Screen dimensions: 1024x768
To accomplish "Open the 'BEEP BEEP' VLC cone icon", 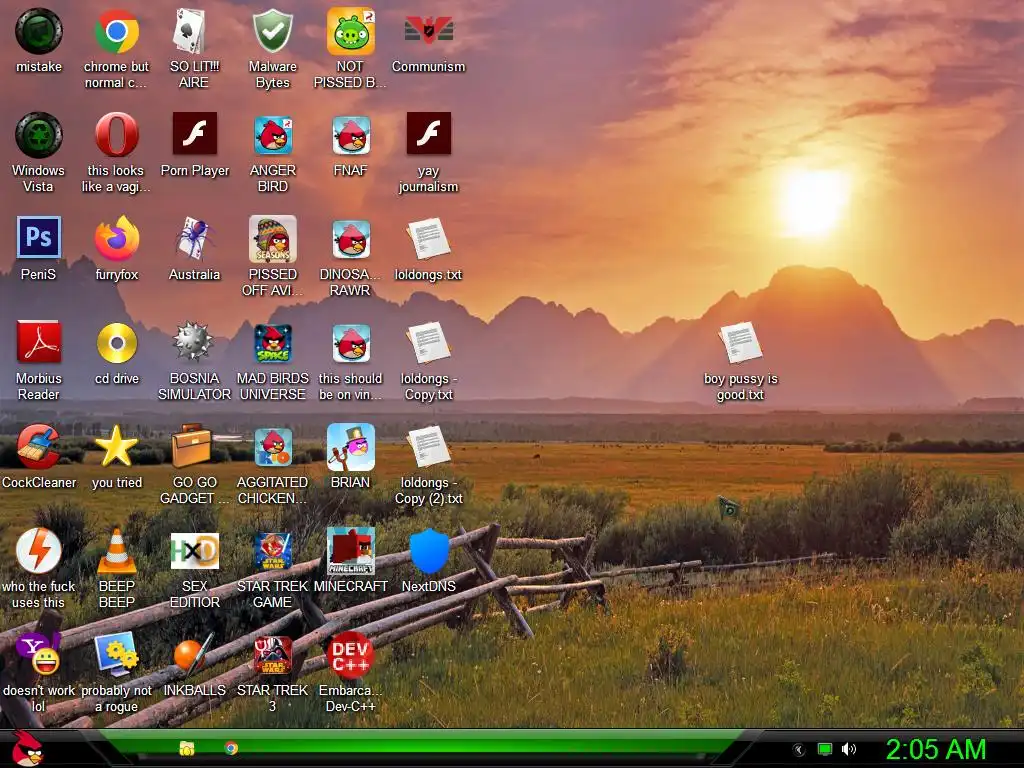I will tap(116, 552).
